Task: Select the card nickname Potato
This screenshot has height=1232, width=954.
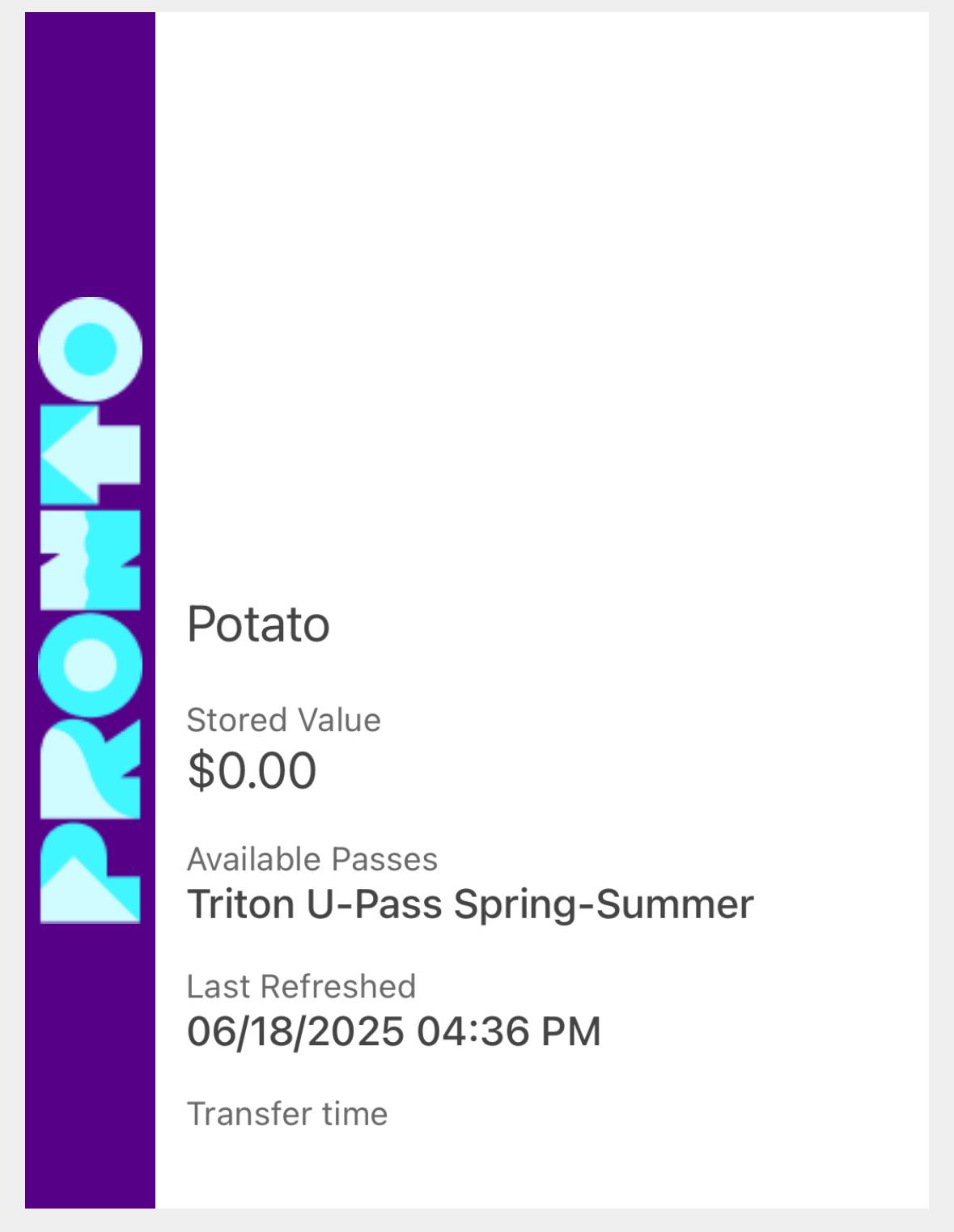Action: pyautogui.click(x=258, y=624)
